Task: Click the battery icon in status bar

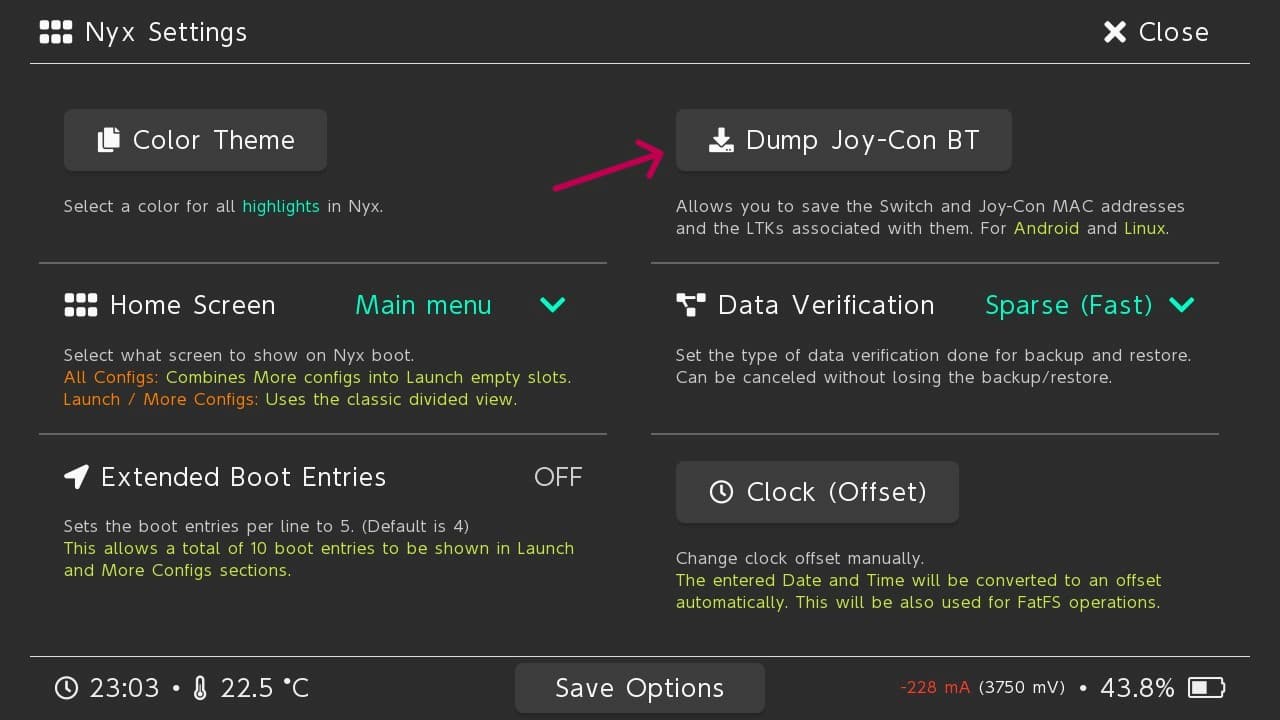Action: pos(1207,688)
